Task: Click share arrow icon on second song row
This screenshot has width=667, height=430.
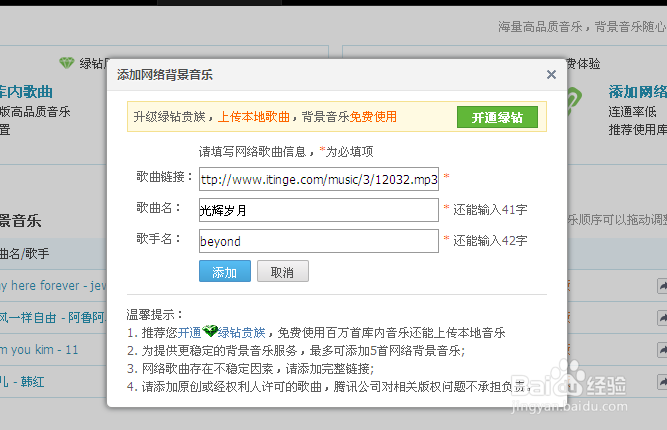Action: click(662, 318)
